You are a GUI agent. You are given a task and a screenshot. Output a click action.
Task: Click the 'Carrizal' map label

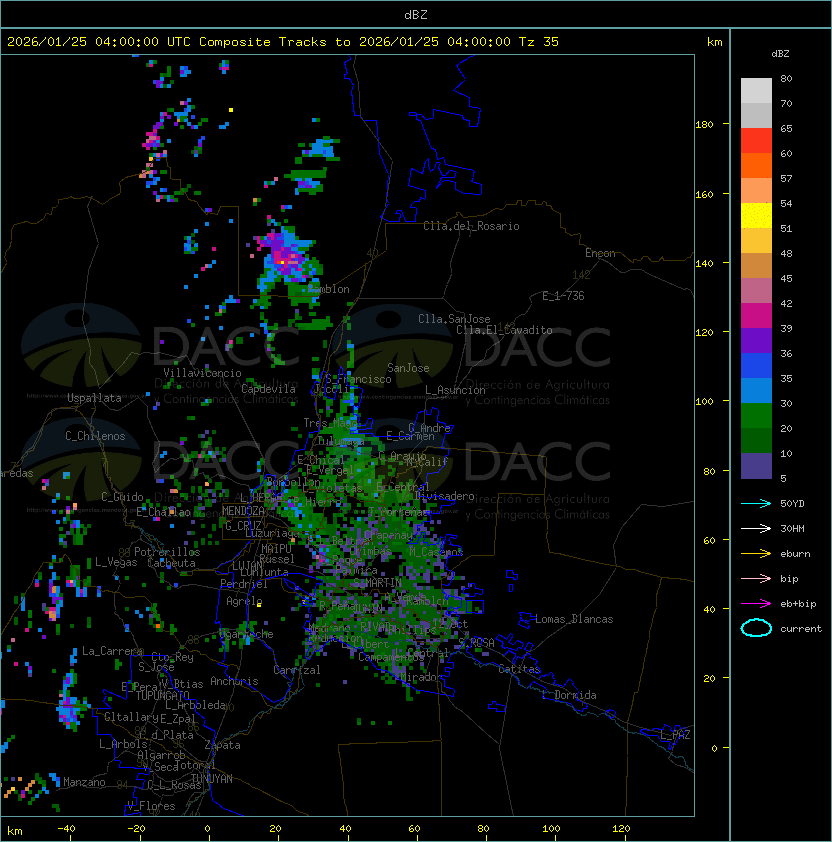click(296, 670)
